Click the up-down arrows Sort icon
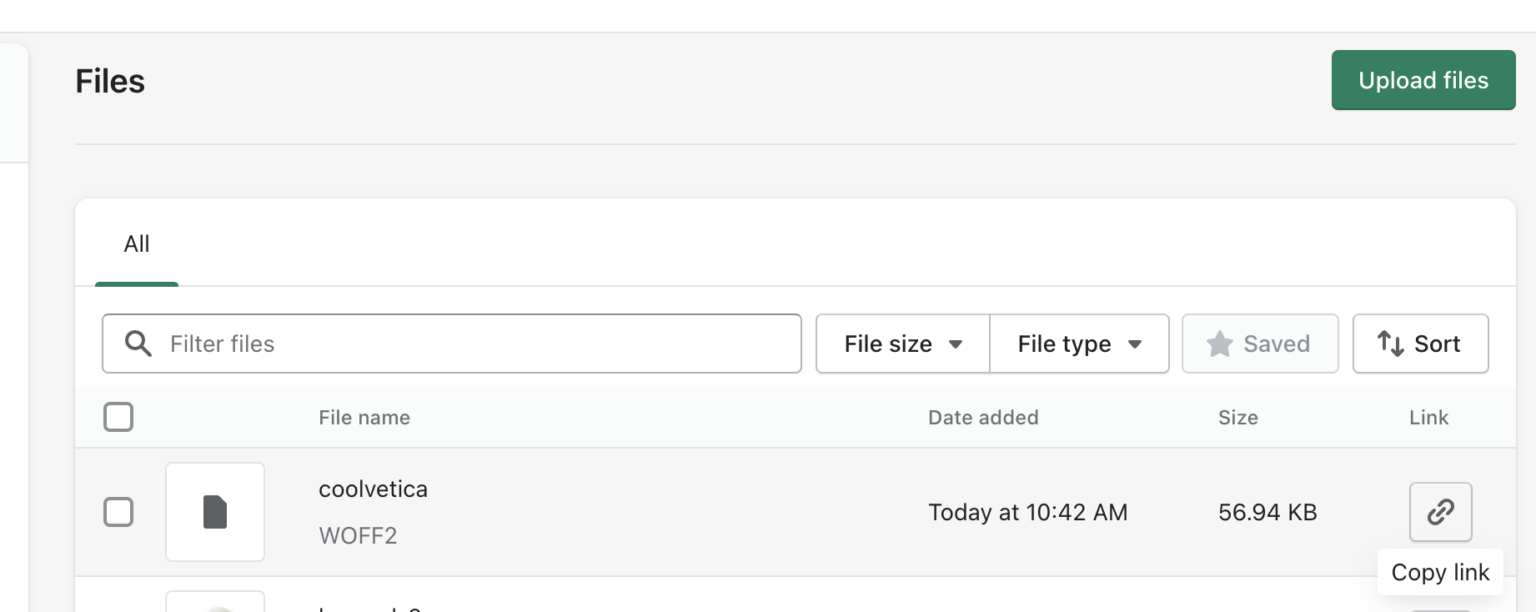 (1392, 343)
